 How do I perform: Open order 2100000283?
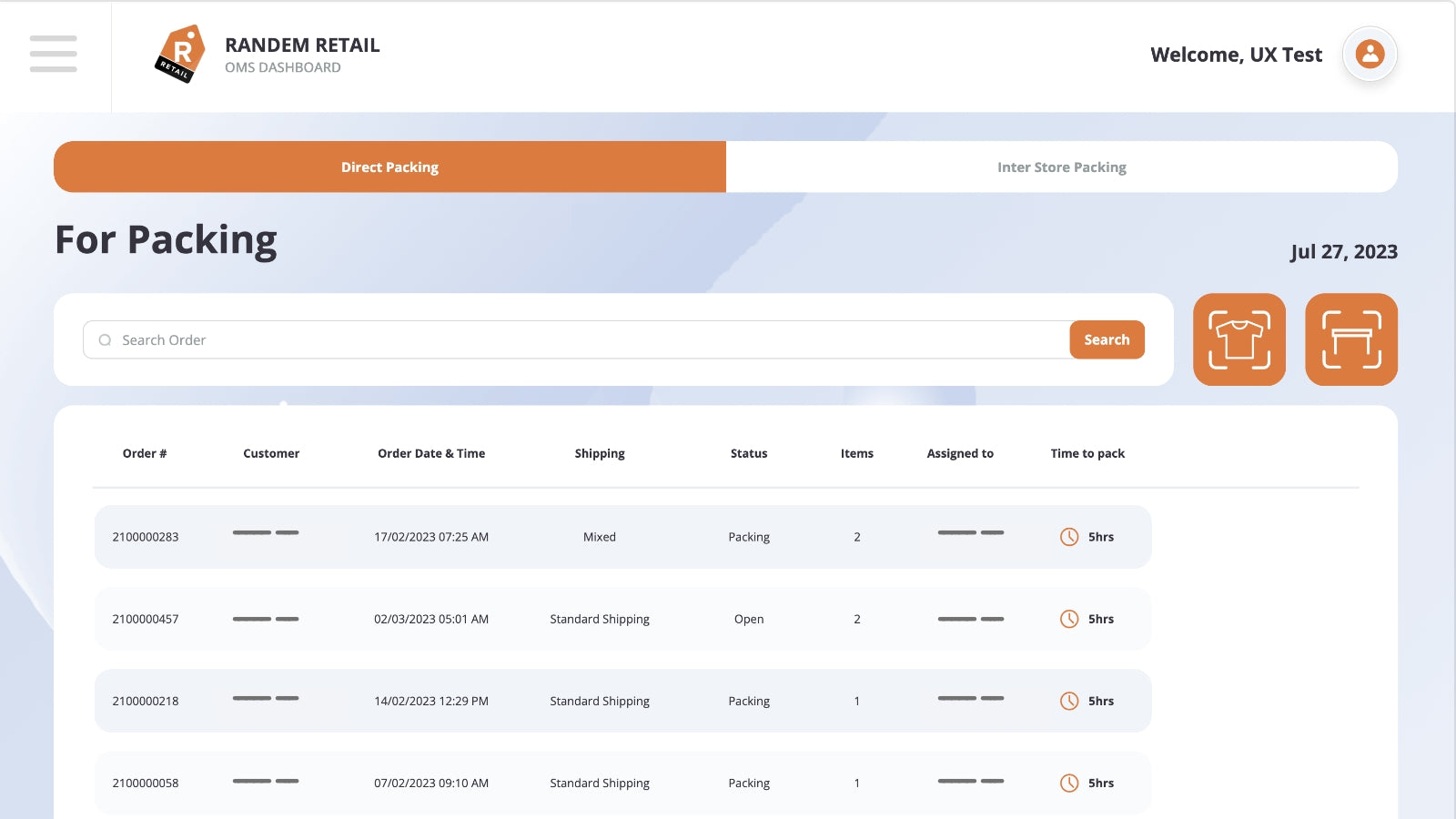click(146, 537)
